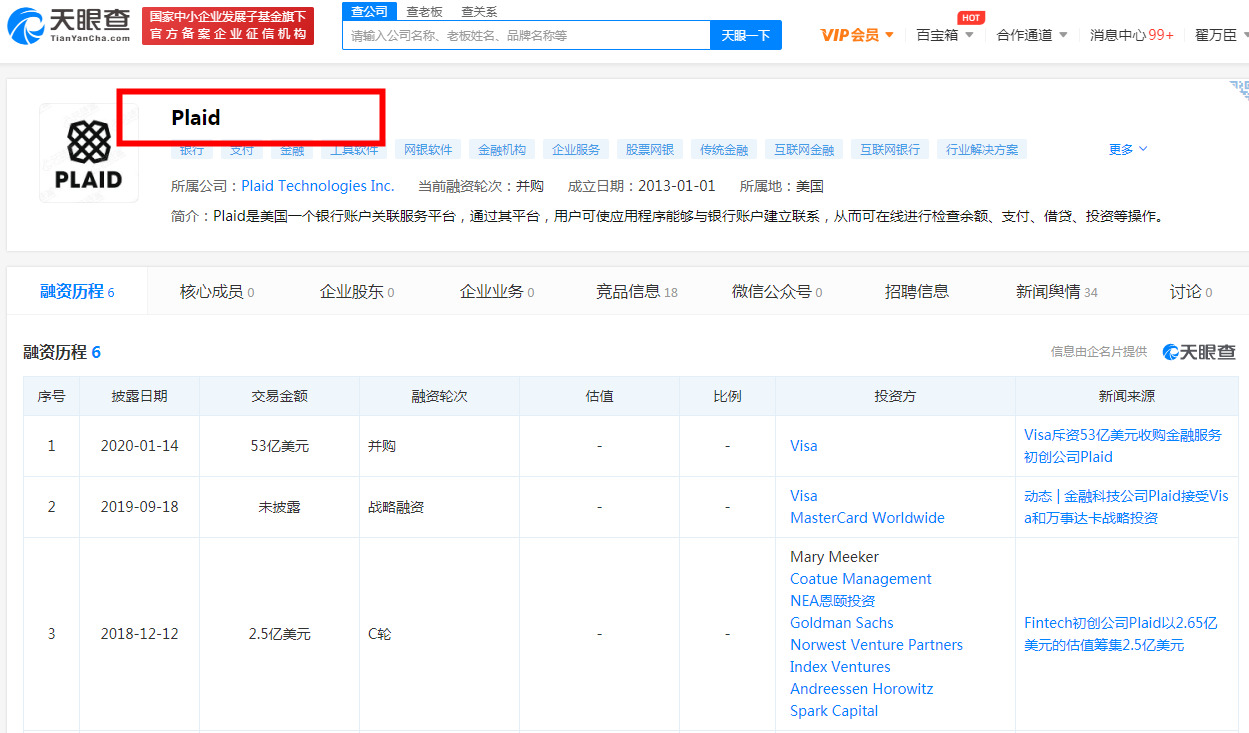Open 消息中心 notifications
This screenshot has height=733, width=1249.
(1132, 35)
